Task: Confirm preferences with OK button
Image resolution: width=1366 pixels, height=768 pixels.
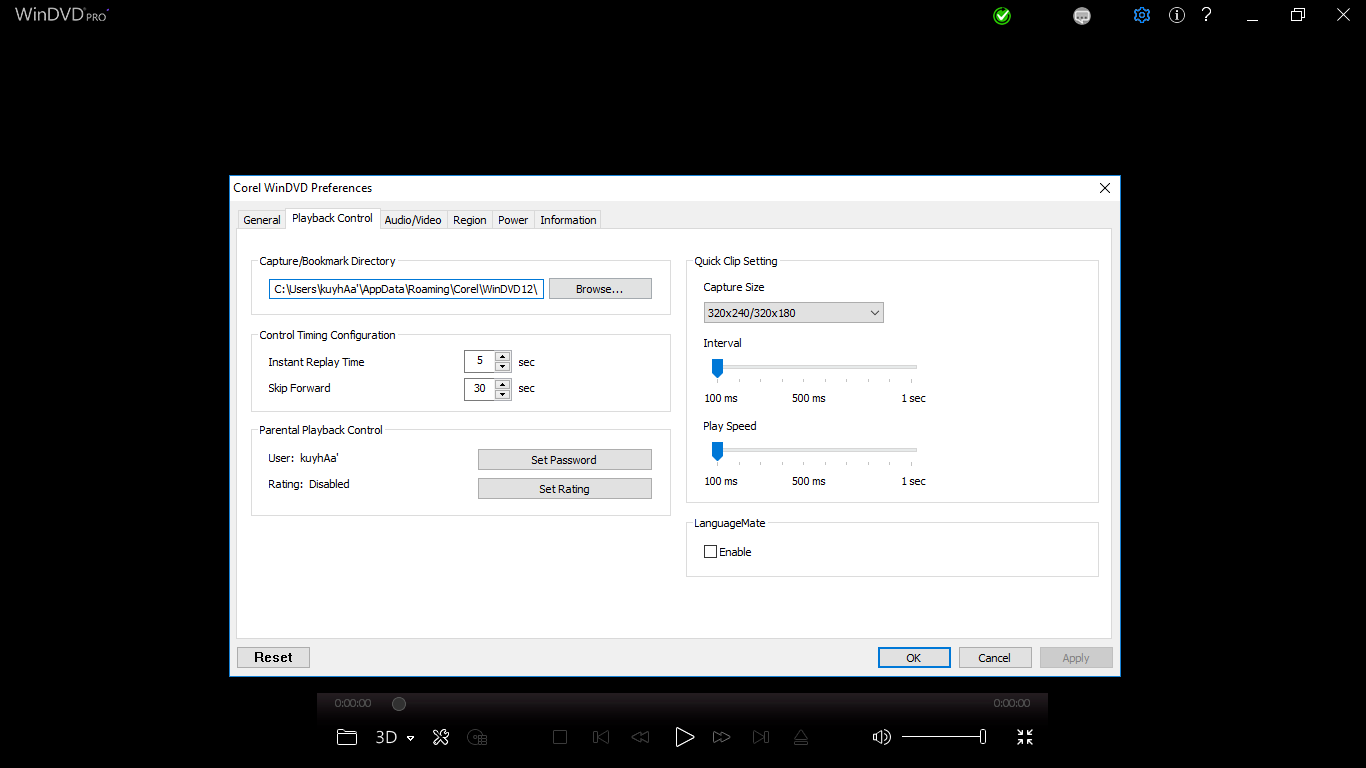Action: point(914,658)
